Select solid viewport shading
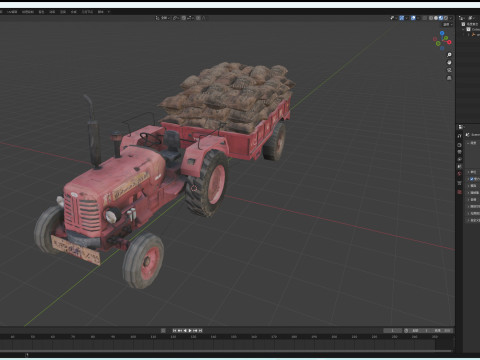 (x=436, y=18)
